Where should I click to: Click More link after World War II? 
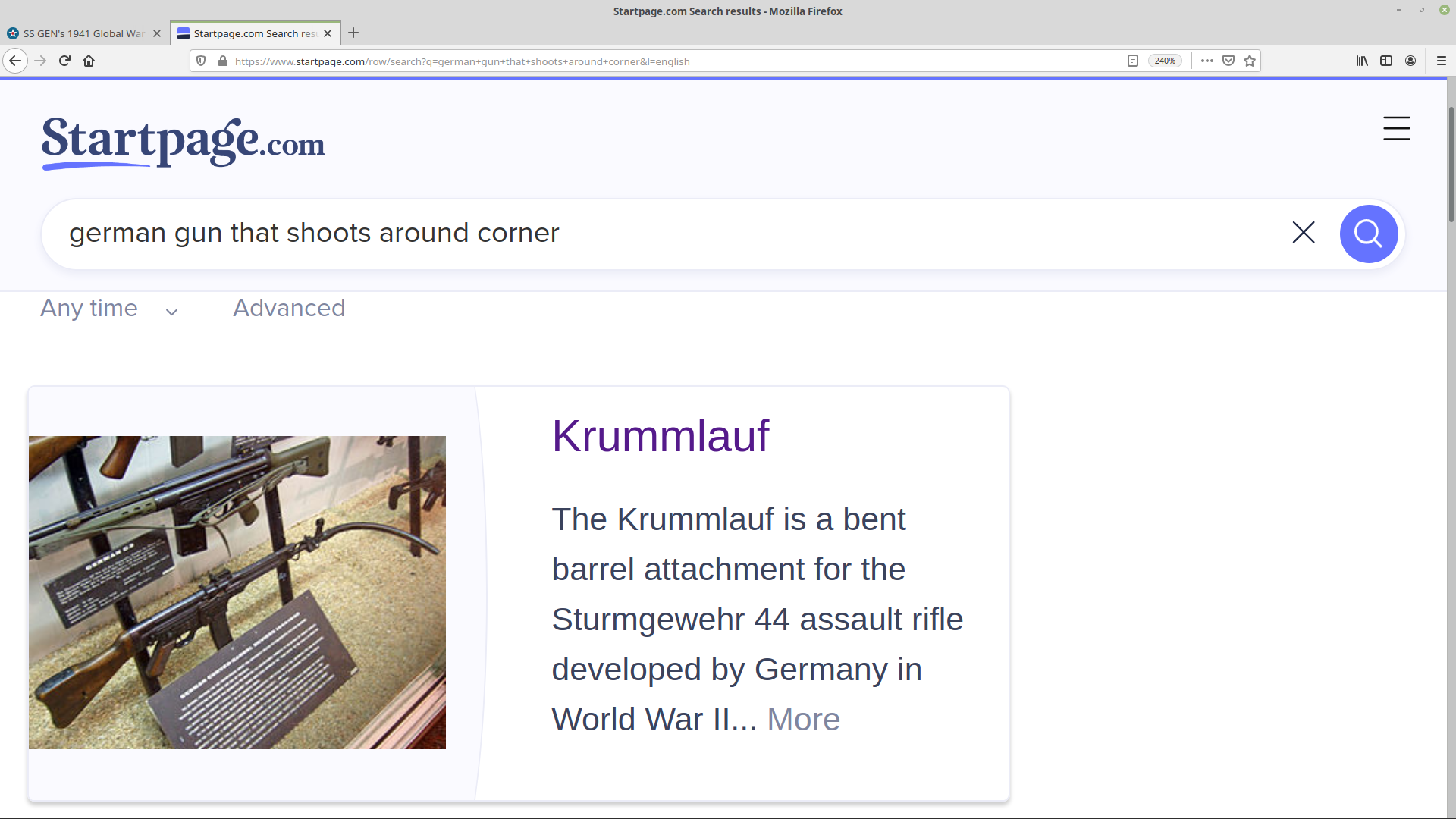click(803, 720)
